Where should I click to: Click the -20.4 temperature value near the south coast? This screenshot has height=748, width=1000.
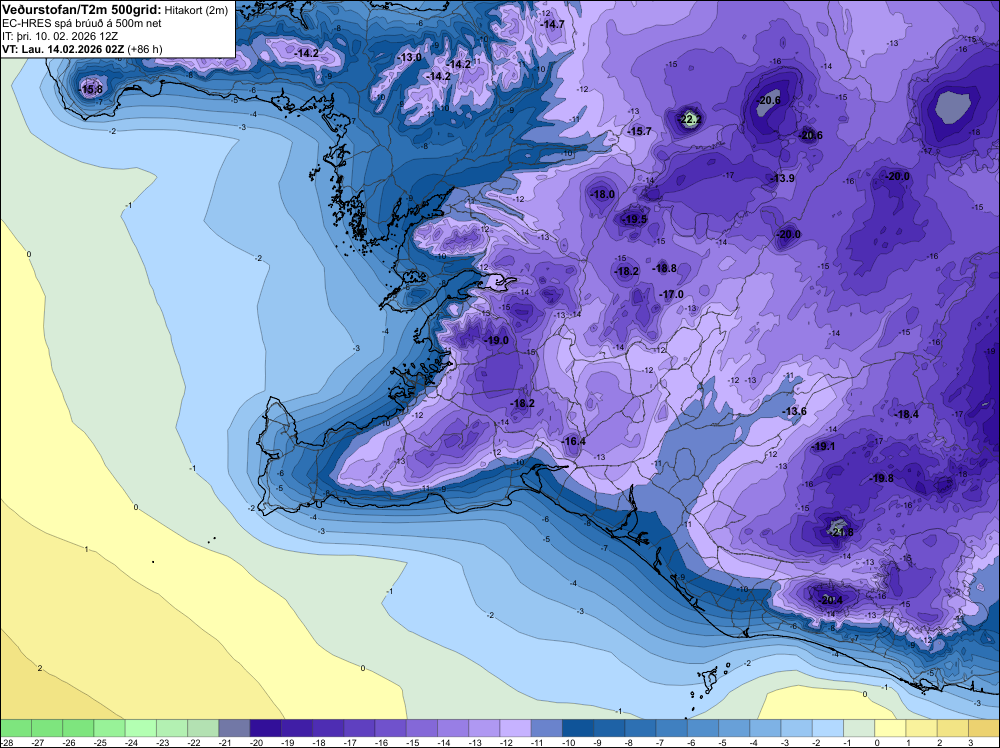tap(831, 600)
